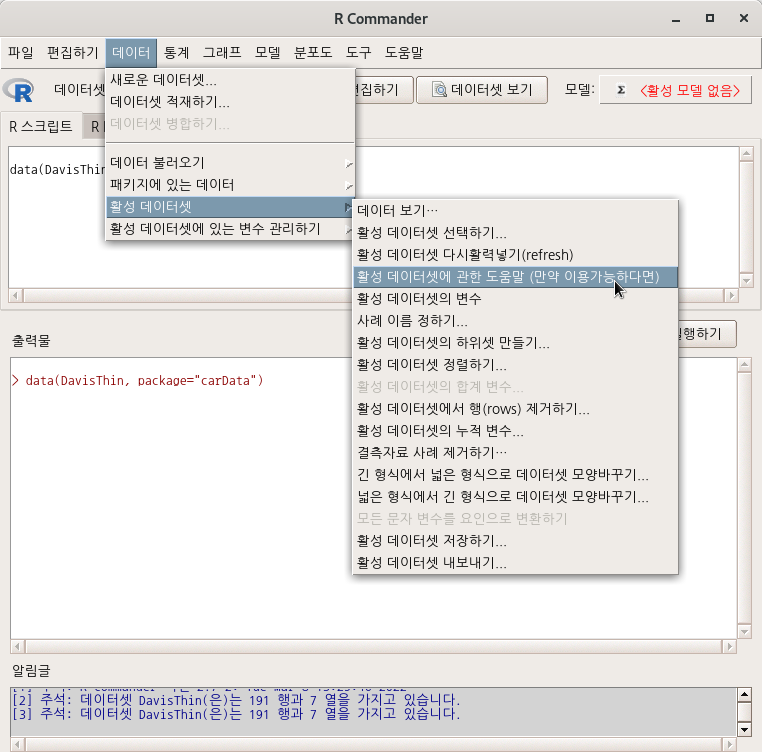
Task: Click script editor scroll left arrow
Action: (x=16, y=296)
